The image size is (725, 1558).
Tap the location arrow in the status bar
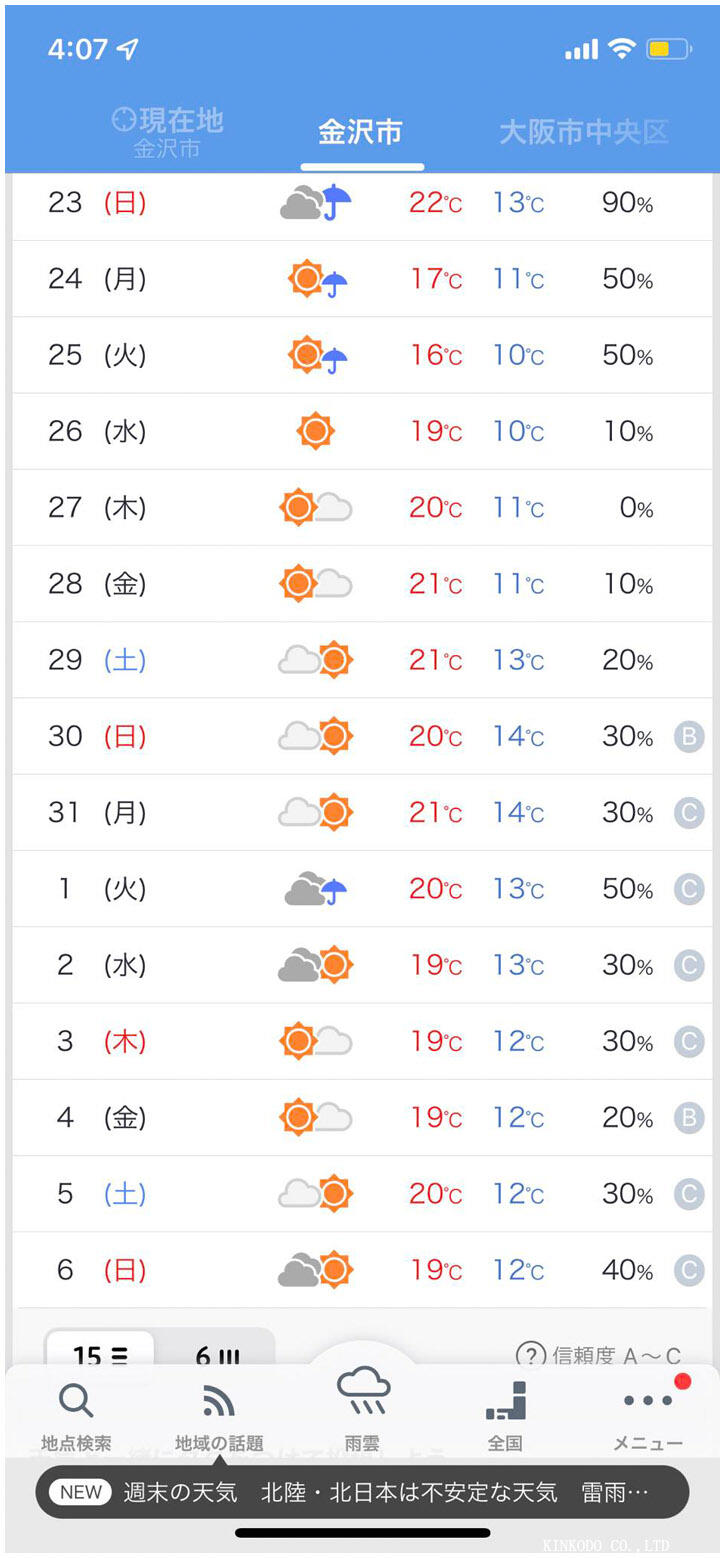tap(127, 49)
